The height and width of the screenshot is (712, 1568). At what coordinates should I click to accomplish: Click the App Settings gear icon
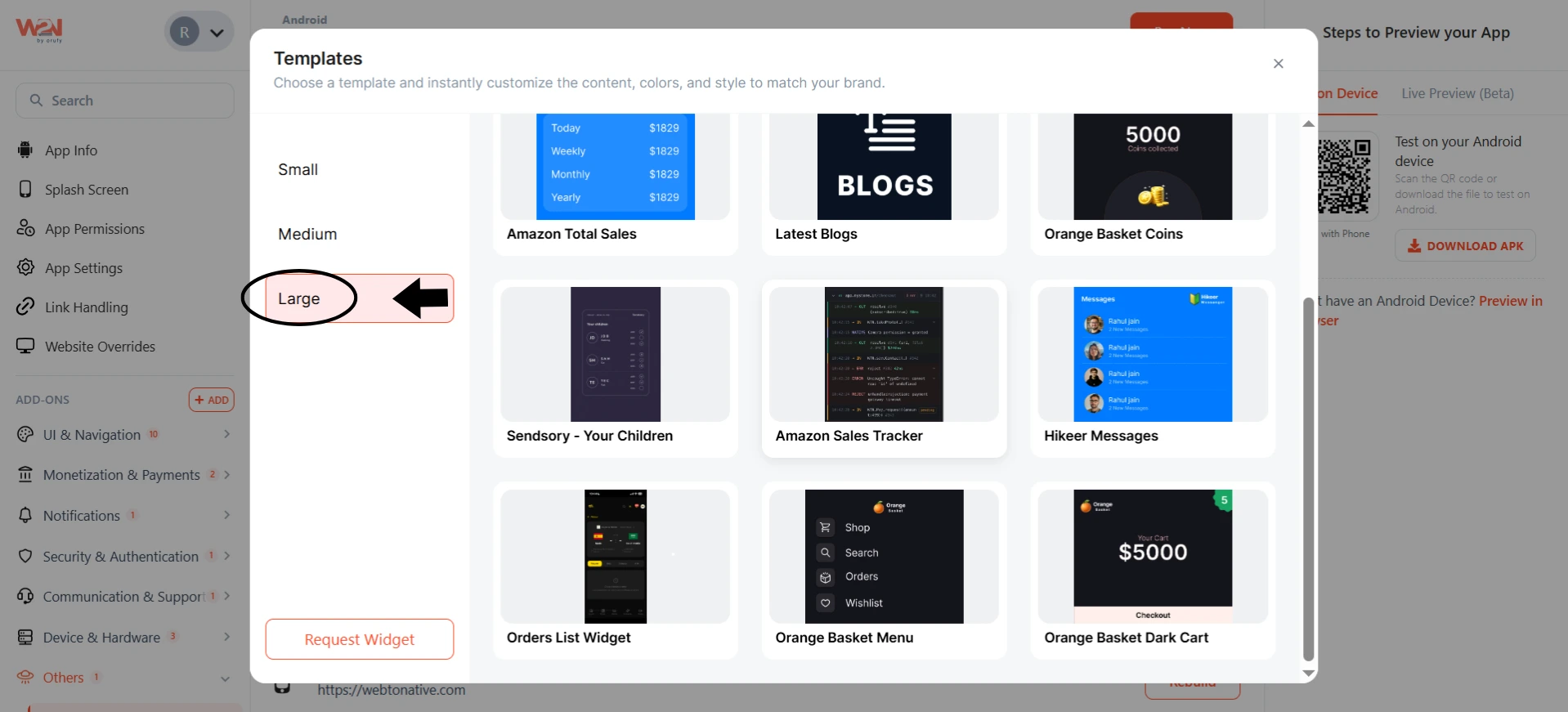25,267
